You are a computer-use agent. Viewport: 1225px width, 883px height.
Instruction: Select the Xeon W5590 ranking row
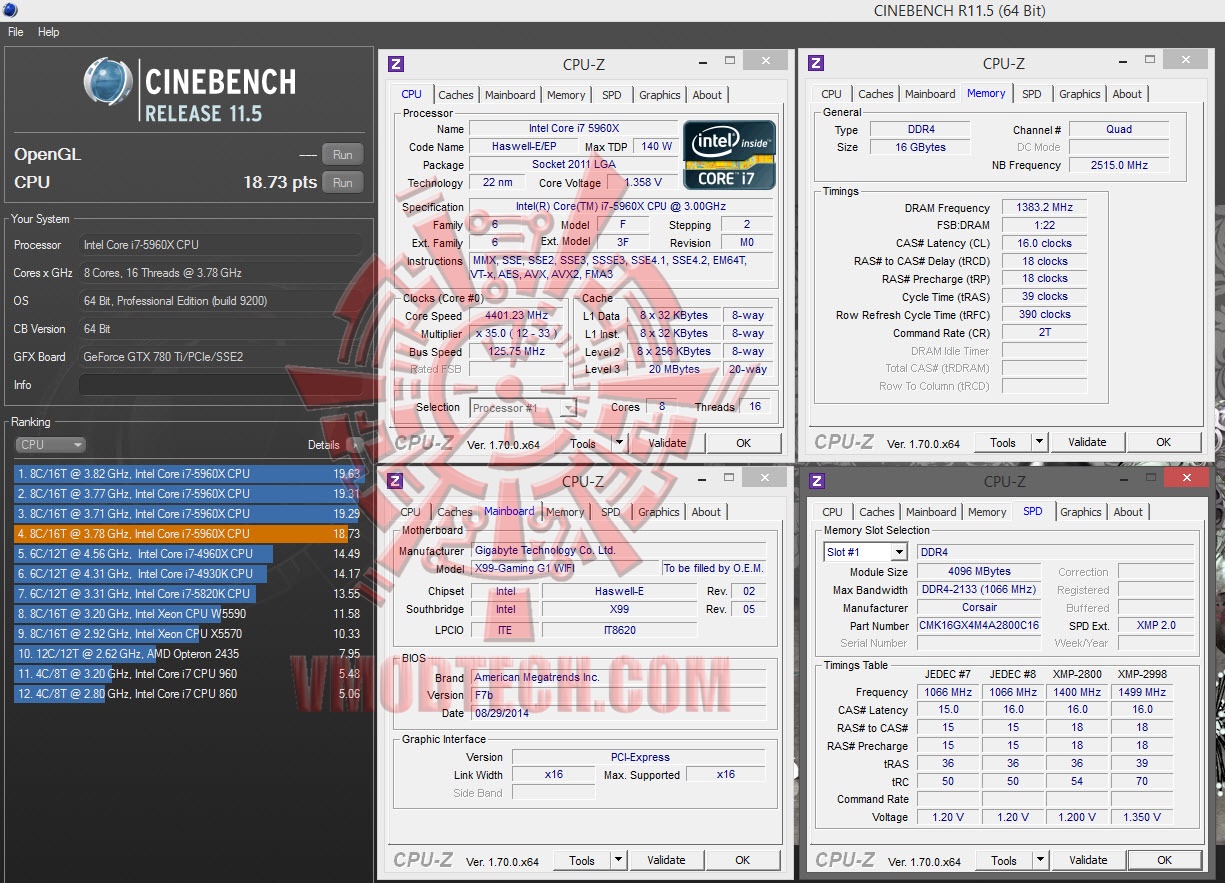pyautogui.click(x=188, y=614)
